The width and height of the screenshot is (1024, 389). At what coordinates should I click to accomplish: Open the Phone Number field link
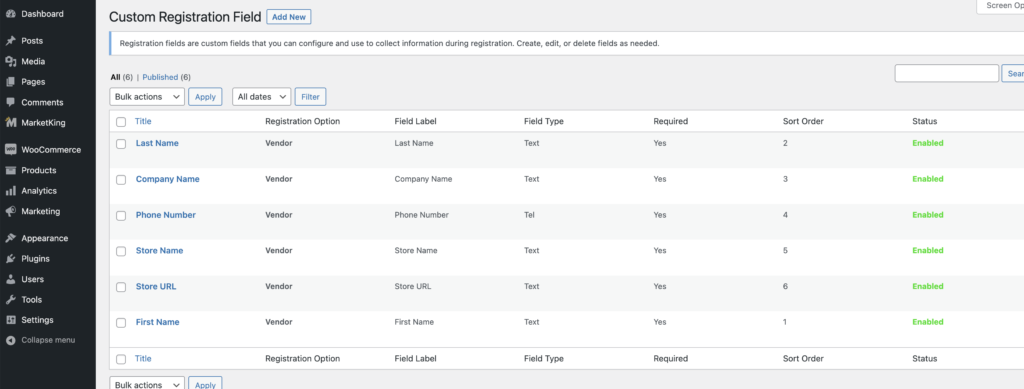pyautogui.click(x=166, y=215)
